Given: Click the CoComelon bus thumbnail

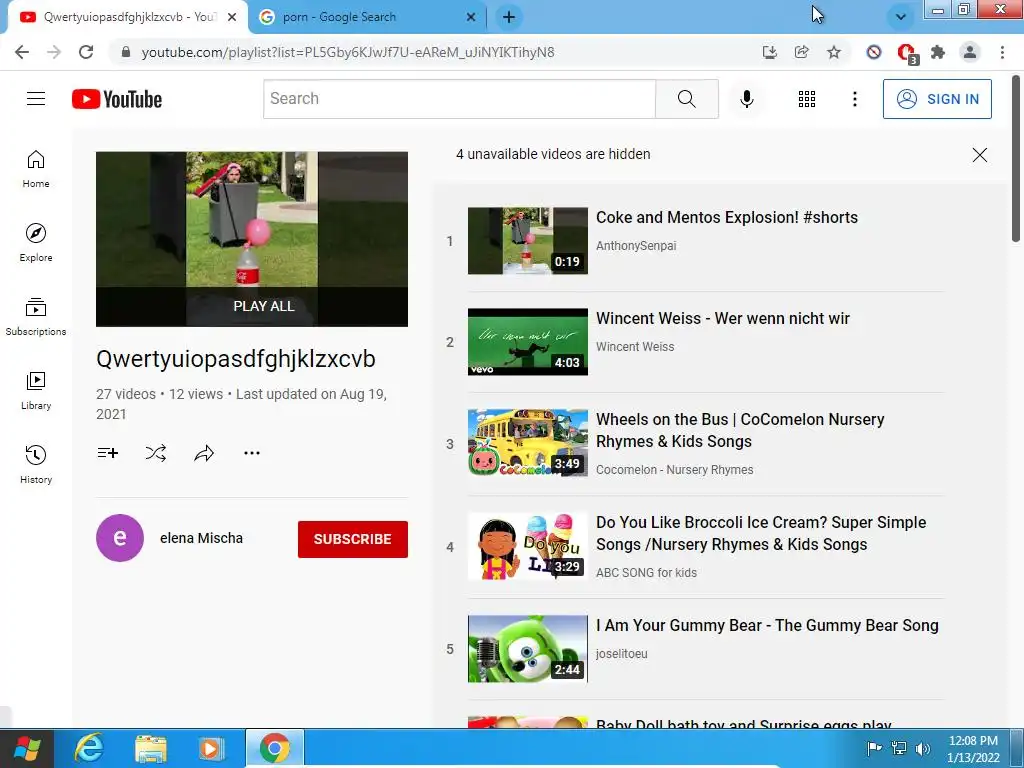Looking at the screenshot, I should click(x=528, y=443).
